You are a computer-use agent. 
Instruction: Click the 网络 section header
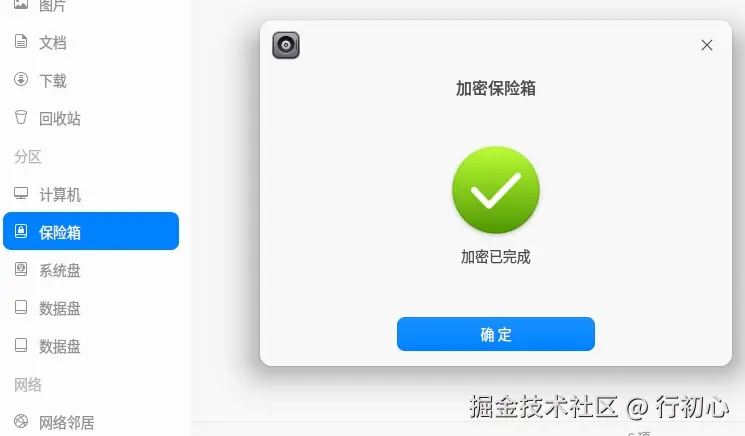pyautogui.click(x=28, y=384)
